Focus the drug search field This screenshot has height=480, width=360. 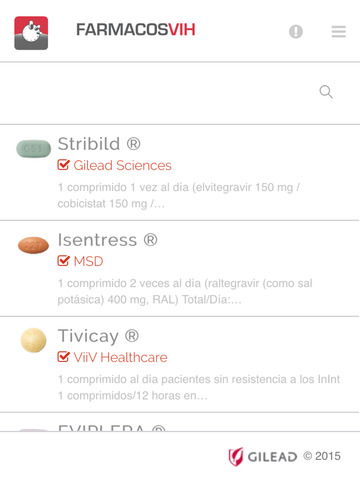180,93
